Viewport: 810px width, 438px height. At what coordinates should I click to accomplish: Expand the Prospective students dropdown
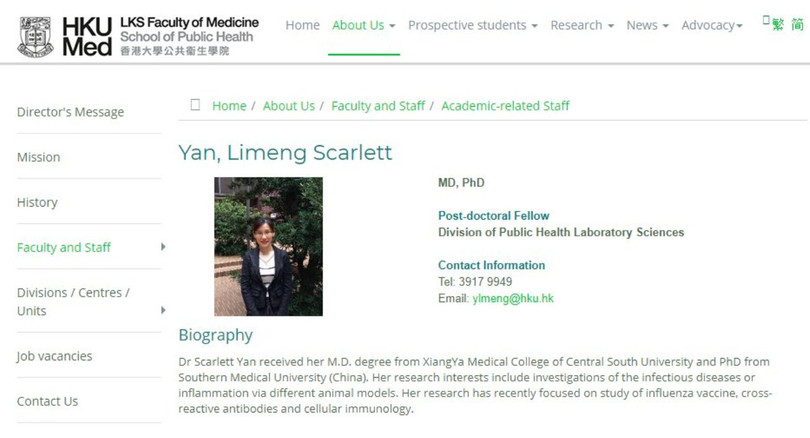click(472, 25)
